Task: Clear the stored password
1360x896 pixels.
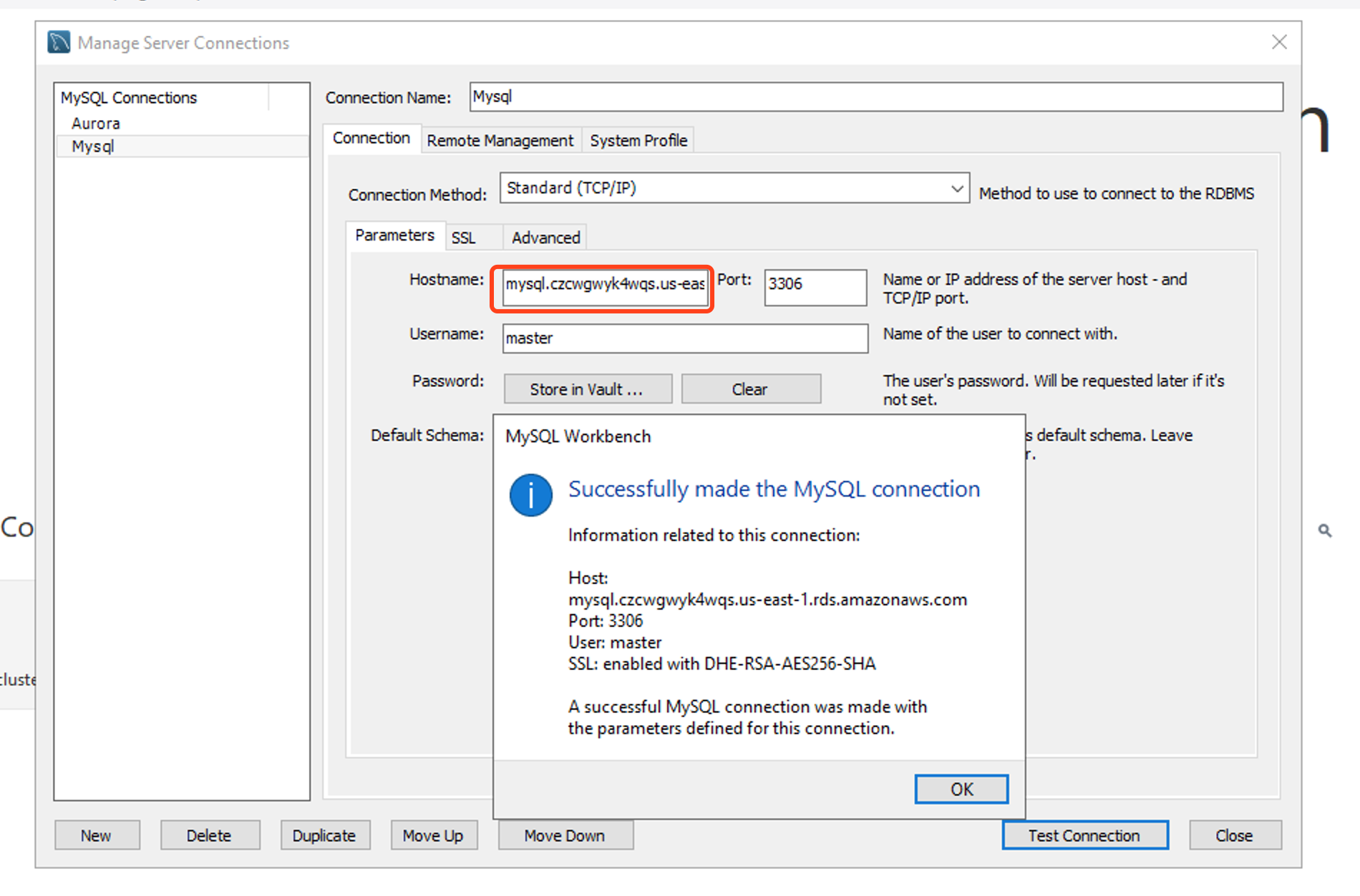Action: (750, 389)
